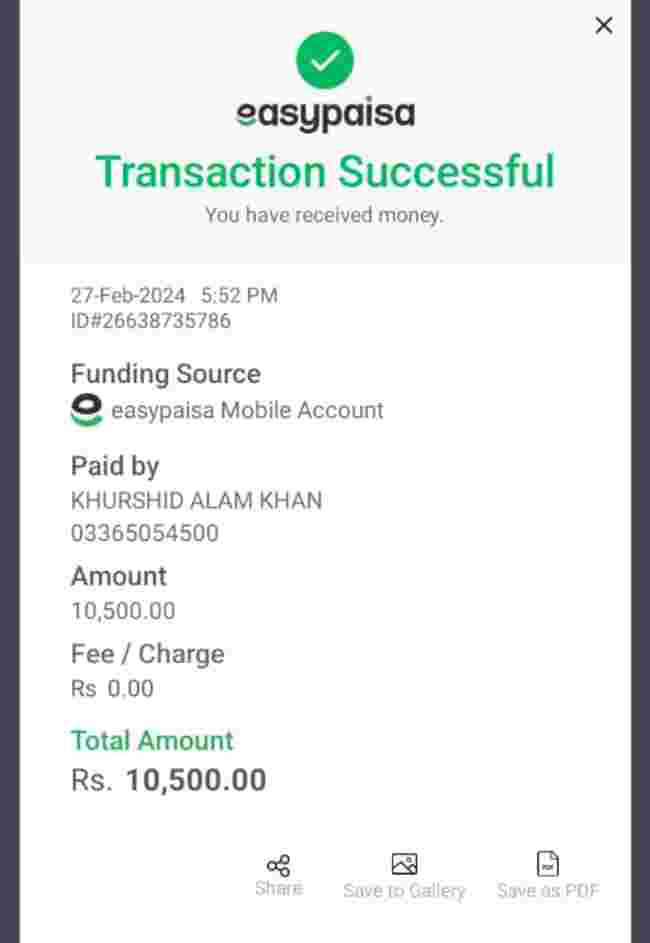
Task: Close the transaction receipt
Action: tap(604, 26)
